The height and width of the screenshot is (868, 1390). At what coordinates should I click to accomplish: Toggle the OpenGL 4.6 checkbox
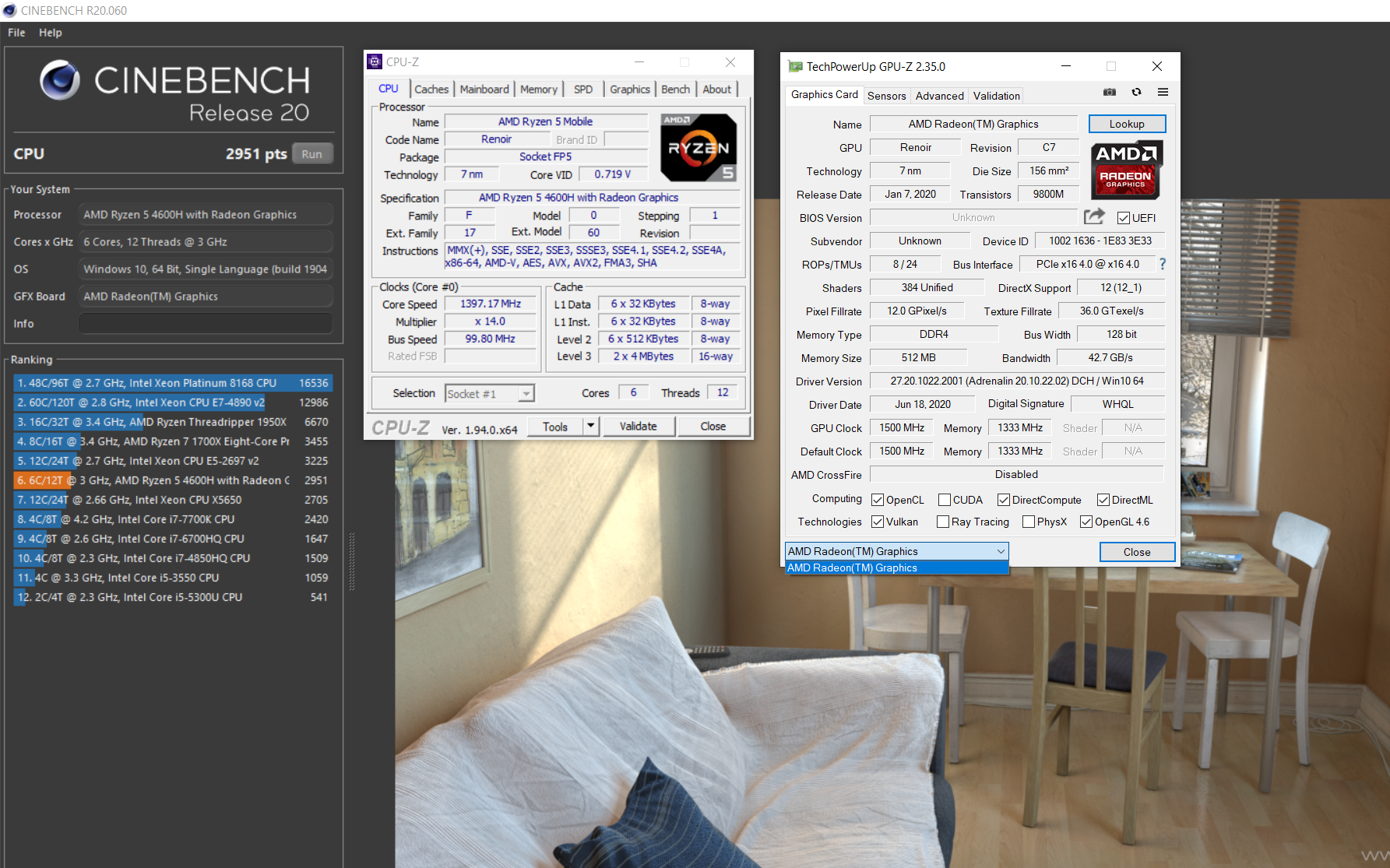(1086, 522)
